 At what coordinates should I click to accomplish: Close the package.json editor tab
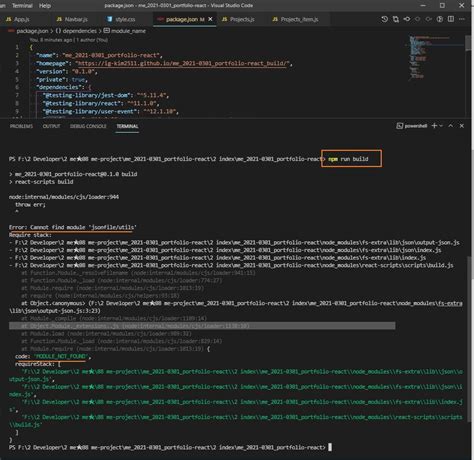coord(210,19)
